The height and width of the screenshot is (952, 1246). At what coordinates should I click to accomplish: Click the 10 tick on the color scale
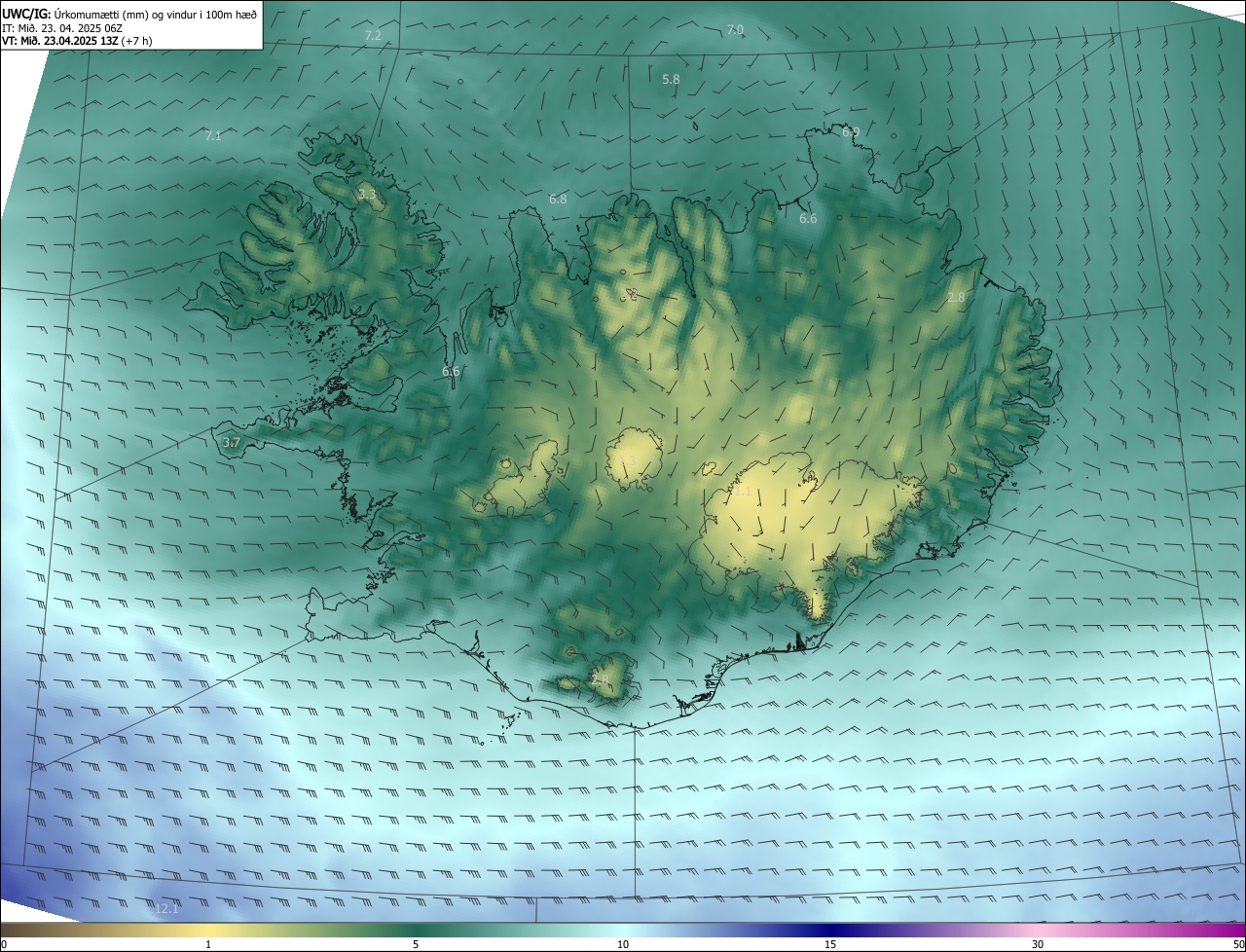coord(623,944)
